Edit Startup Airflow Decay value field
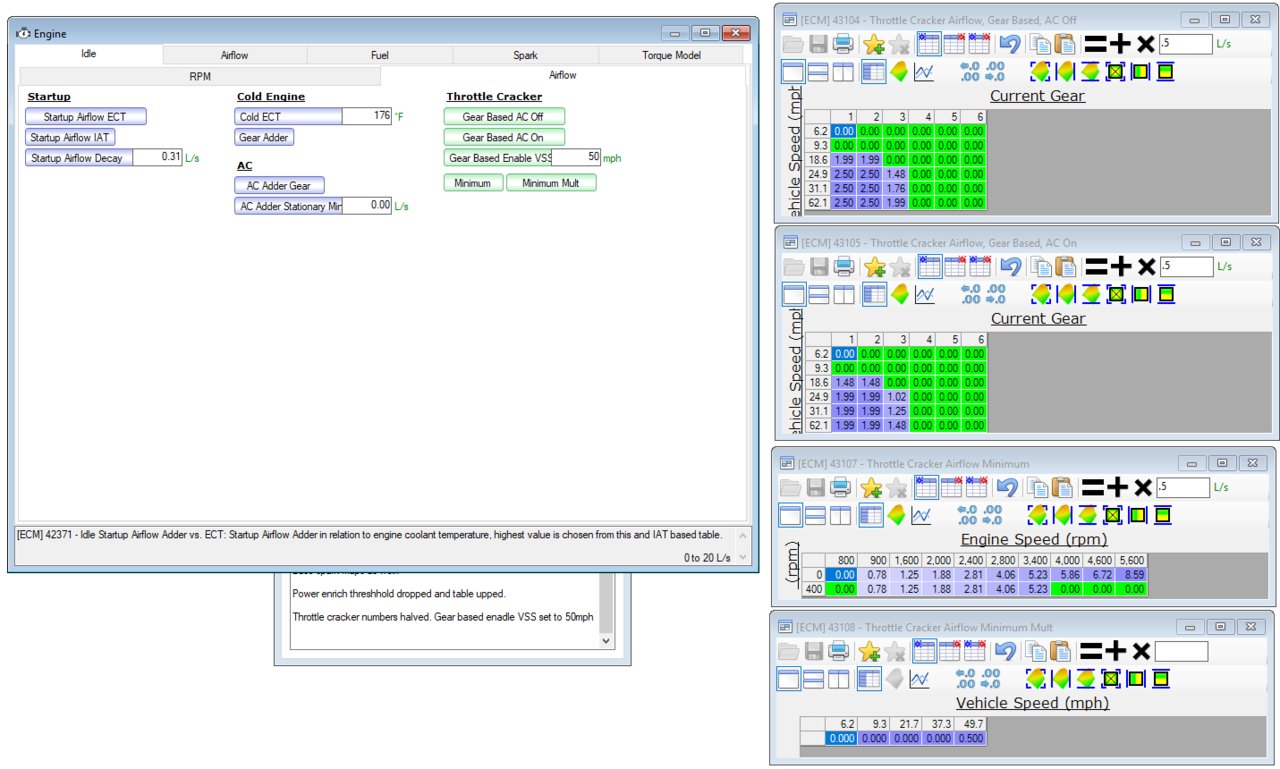1280x769 pixels. click(x=157, y=157)
